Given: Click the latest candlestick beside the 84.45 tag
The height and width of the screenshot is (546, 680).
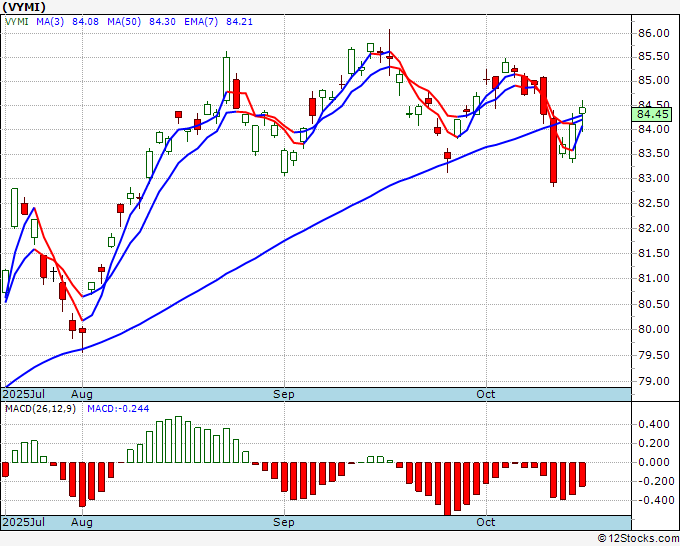Looking at the screenshot, I should [582, 111].
